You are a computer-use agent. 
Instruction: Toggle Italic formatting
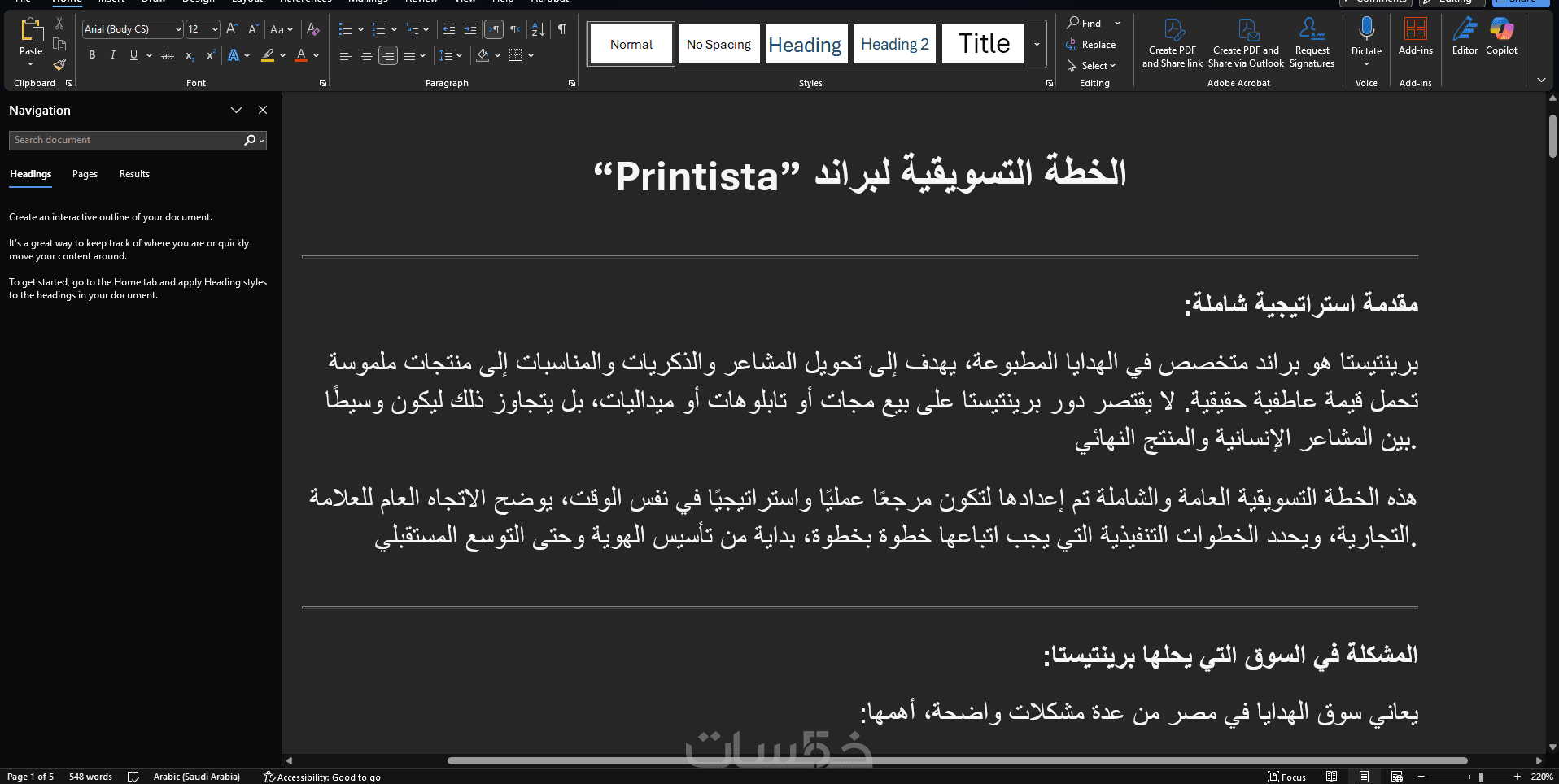point(112,55)
